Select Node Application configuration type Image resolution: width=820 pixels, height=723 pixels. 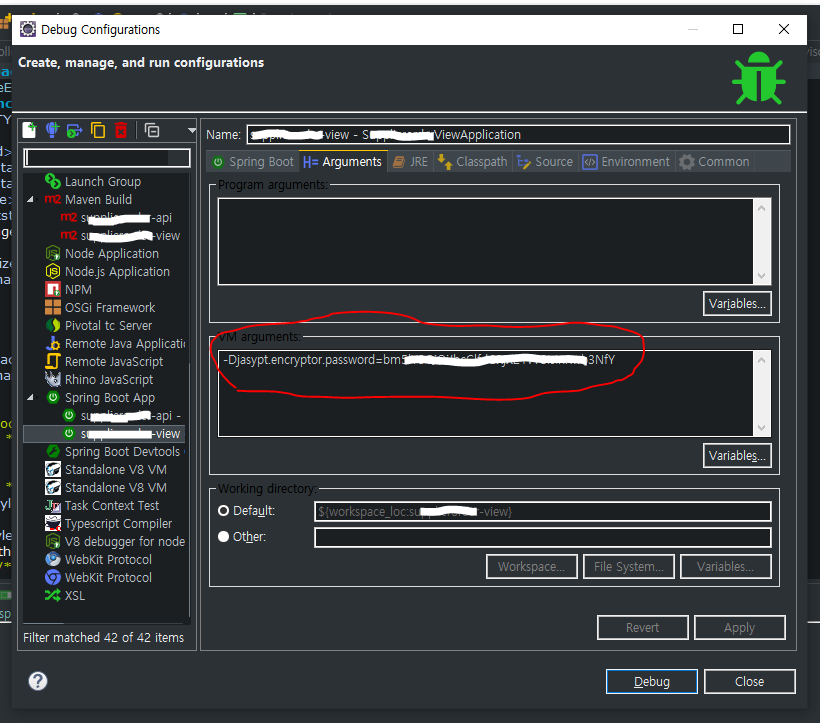111,254
